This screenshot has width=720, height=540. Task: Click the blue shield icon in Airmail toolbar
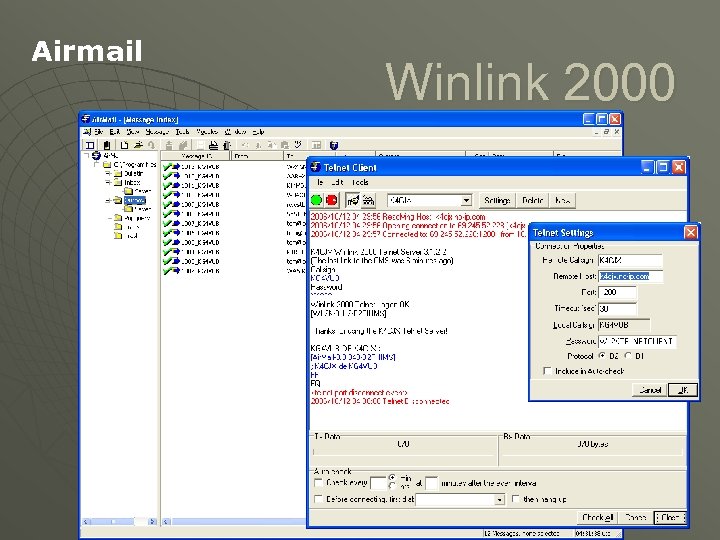[x=334, y=145]
